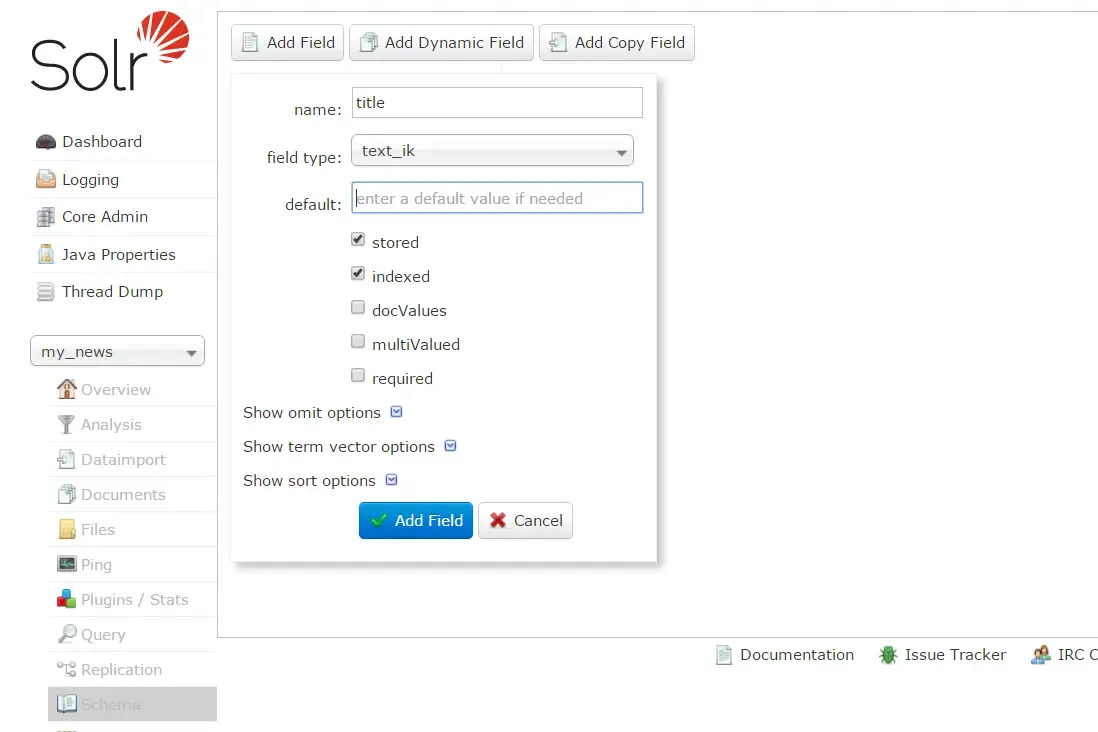Click the Solr logo
The height and width of the screenshot is (732, 1098).
[110, 51]
